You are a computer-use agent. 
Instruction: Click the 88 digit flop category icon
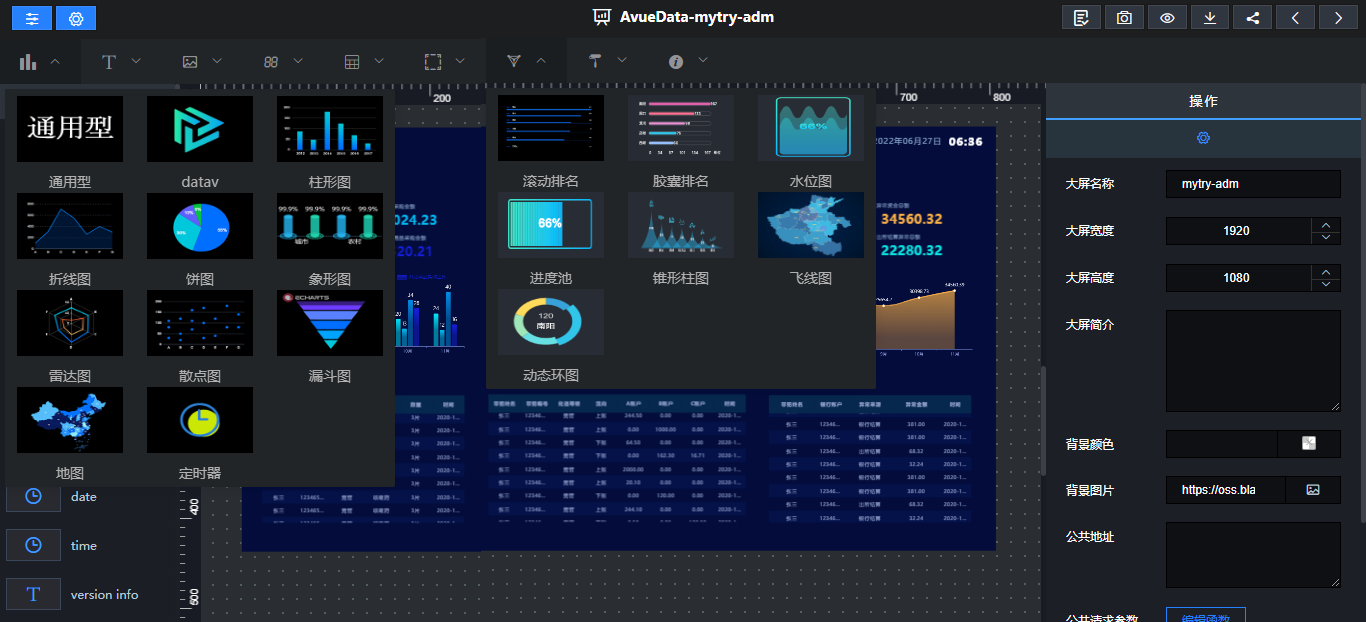pyautogui.click(x=271, y=62)
